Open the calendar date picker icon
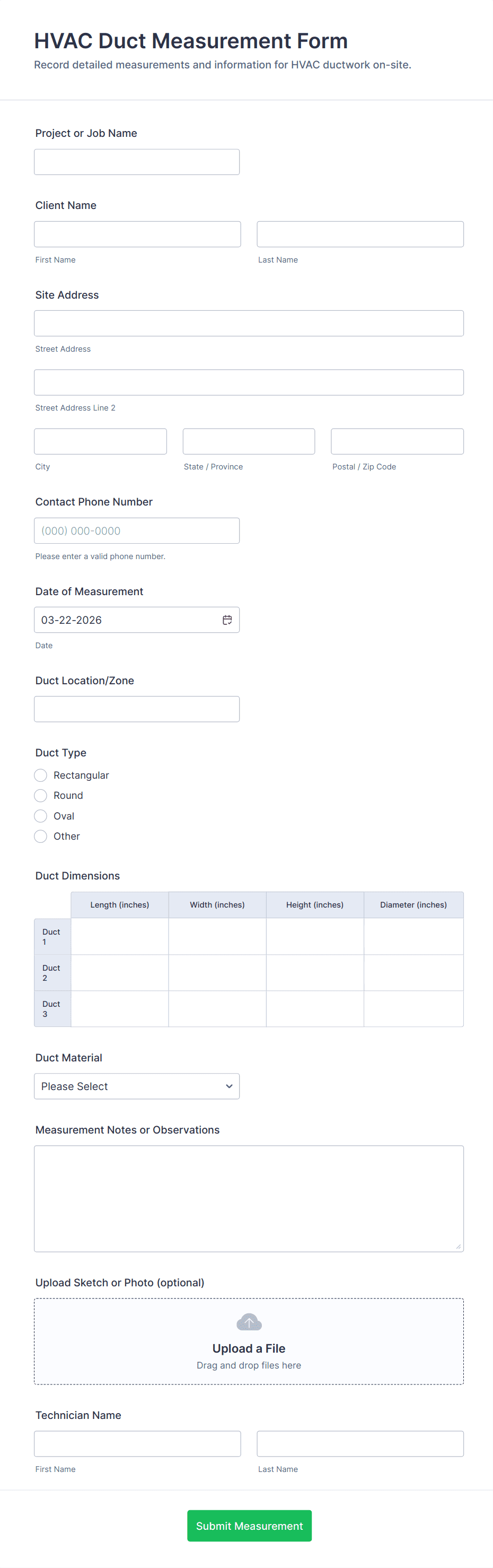This screenshot has width=493, height=1568. 227,620
